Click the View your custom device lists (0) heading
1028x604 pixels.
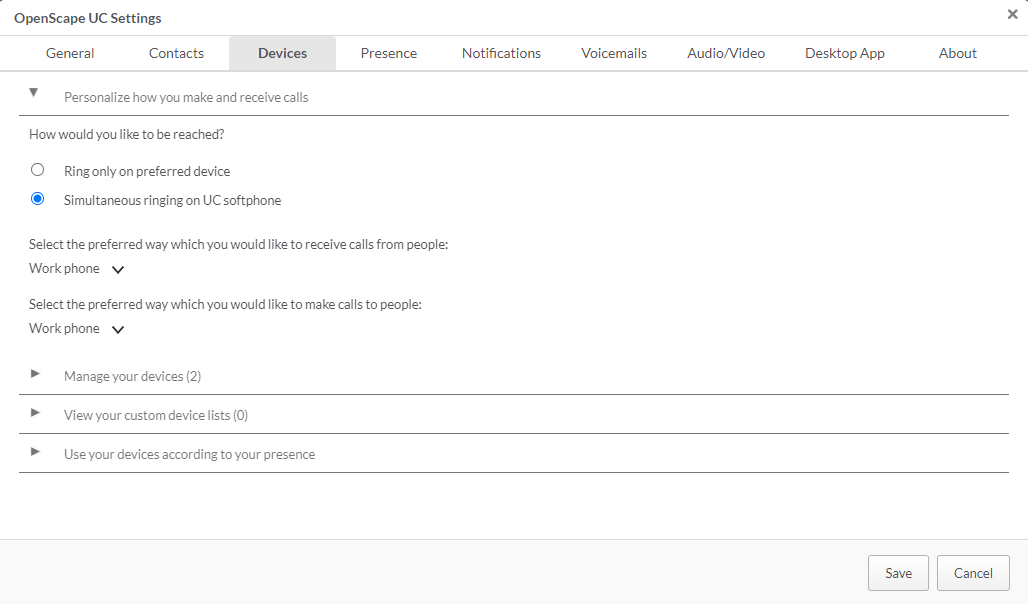156,415
